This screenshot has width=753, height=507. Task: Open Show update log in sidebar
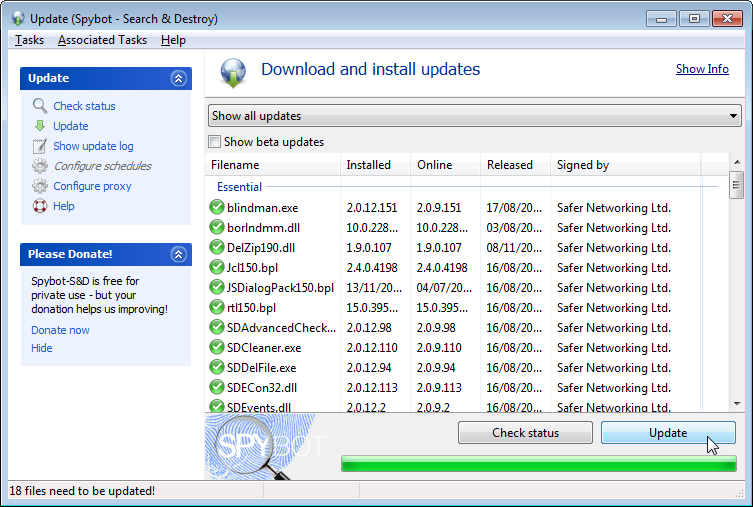coord(93,146)
